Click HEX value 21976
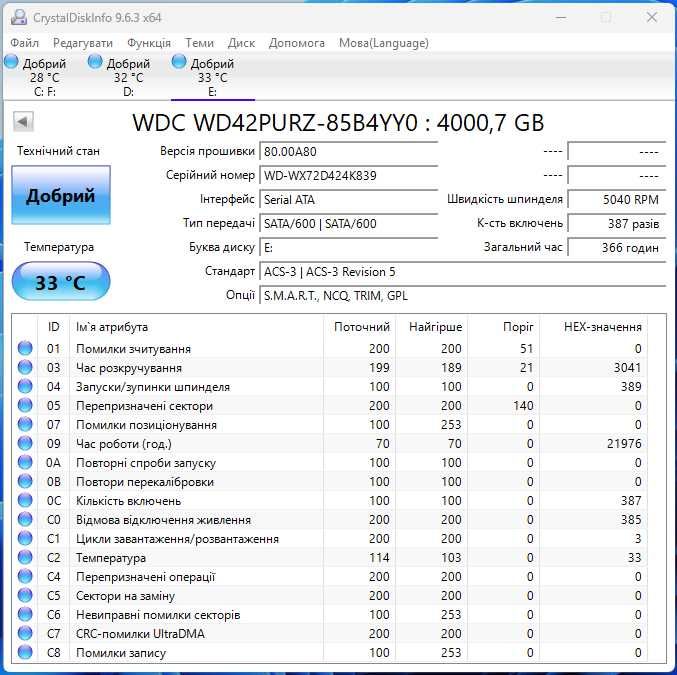The width and height of the screenshot is (677, 675). 624,444
